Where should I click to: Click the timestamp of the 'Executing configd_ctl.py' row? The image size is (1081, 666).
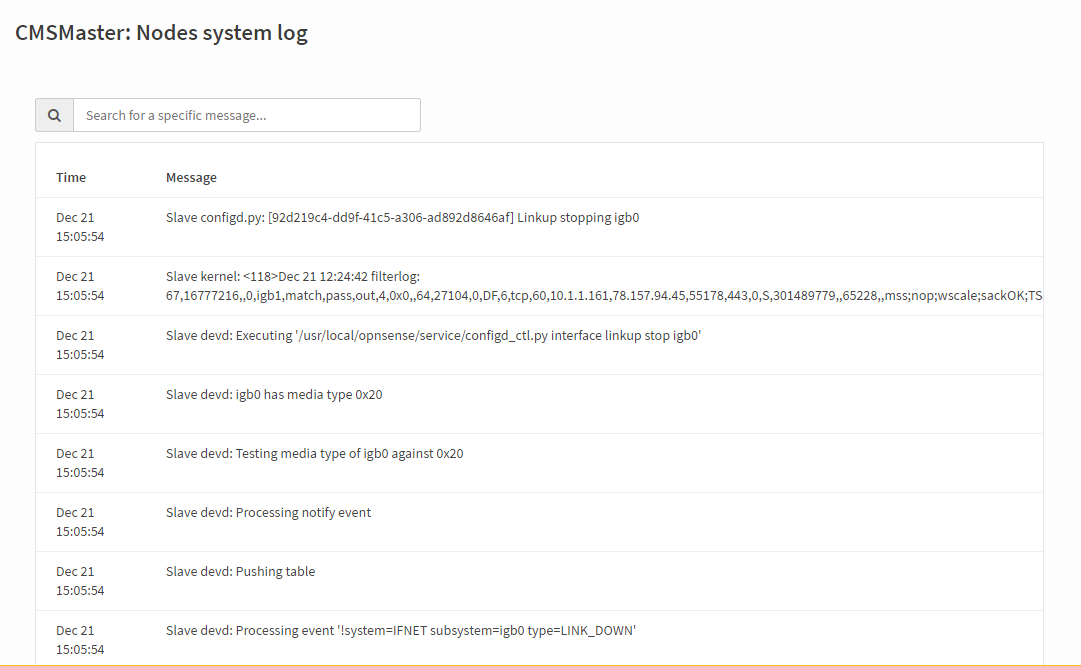tap(80, 345)
